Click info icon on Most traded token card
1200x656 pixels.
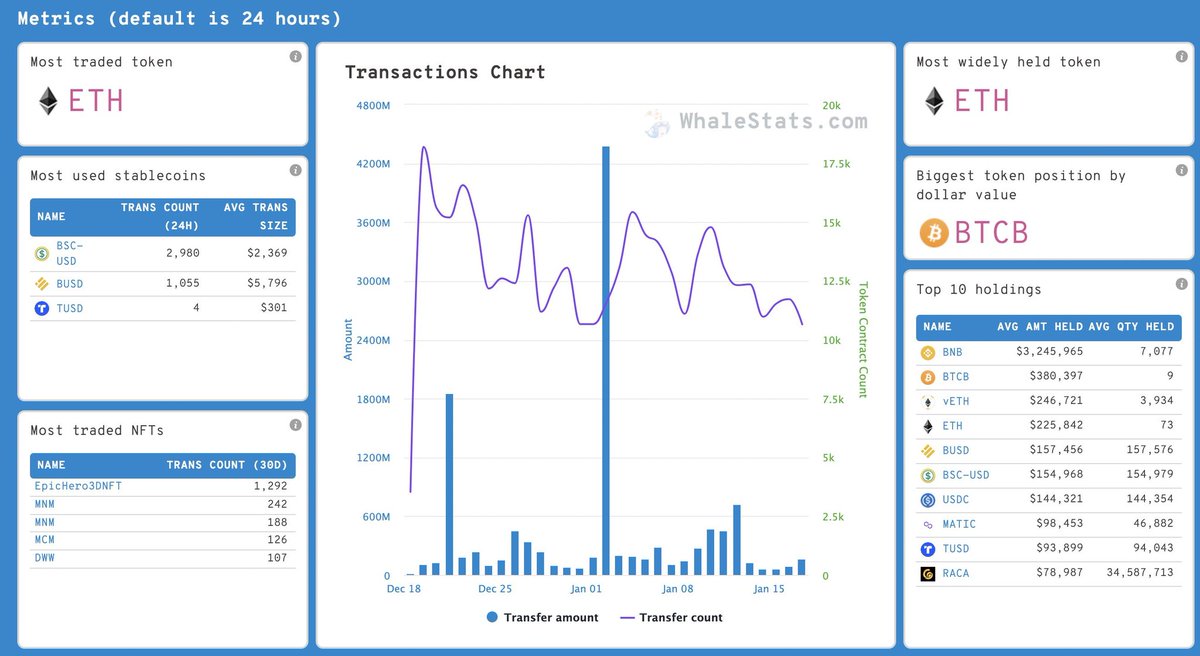[x=296, y=57]
